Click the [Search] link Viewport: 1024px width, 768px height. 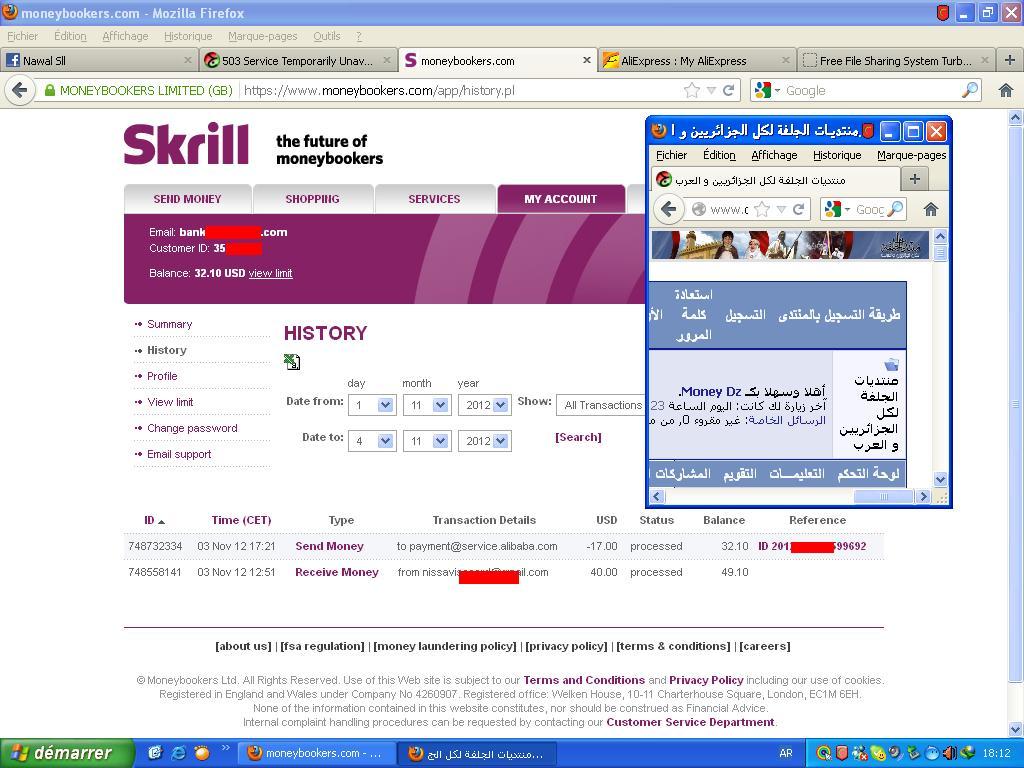[578, 437]
